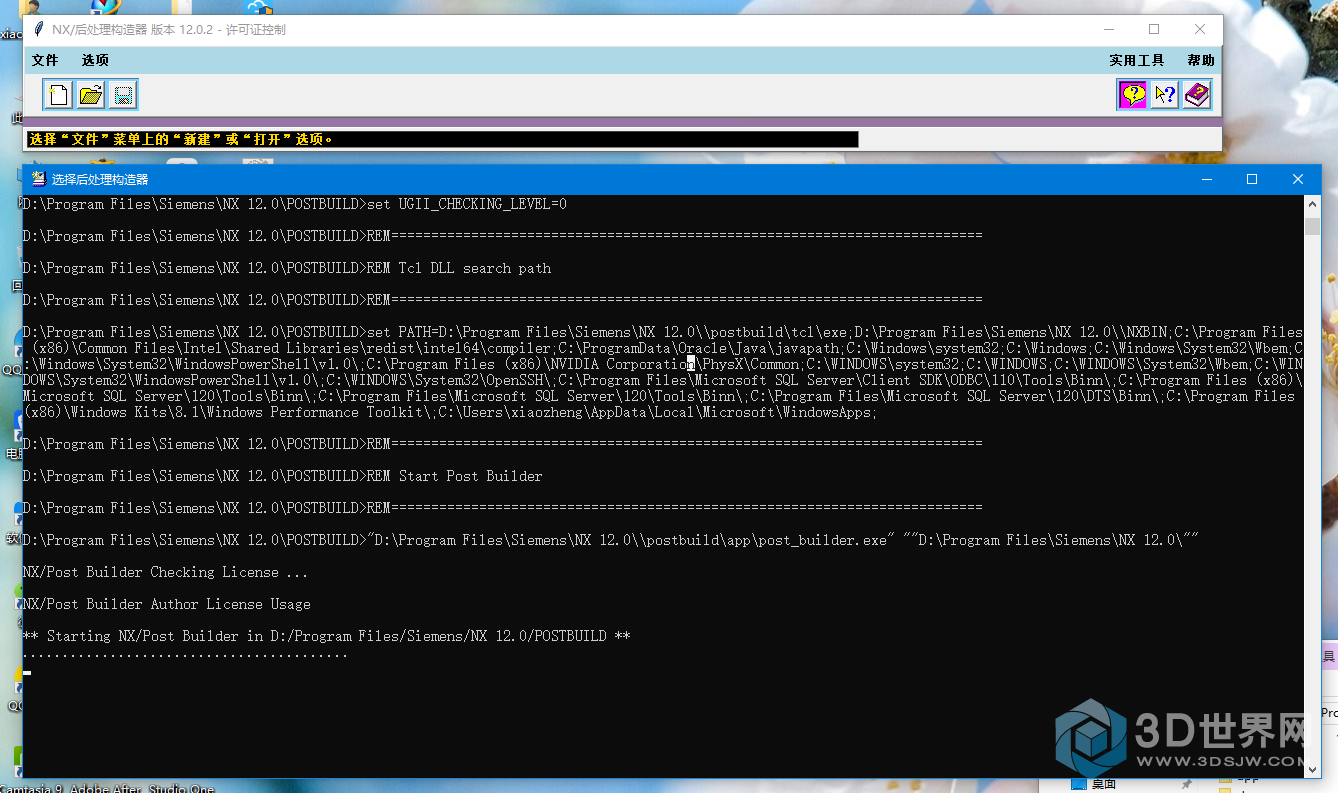The height and width of the screenshot is (793, 1338).
Task: Click the feather icon in the NX title bar
Action: point(39,30)
